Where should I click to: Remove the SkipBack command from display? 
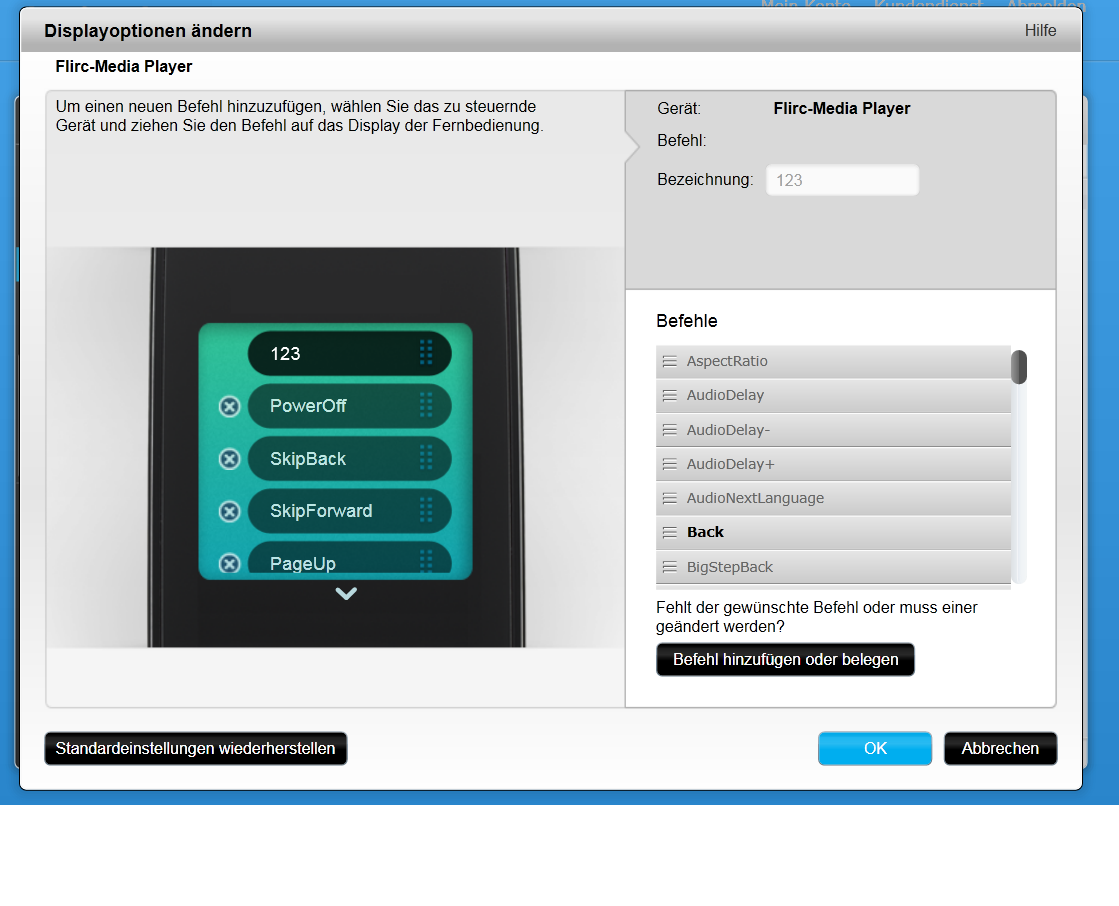229,459
